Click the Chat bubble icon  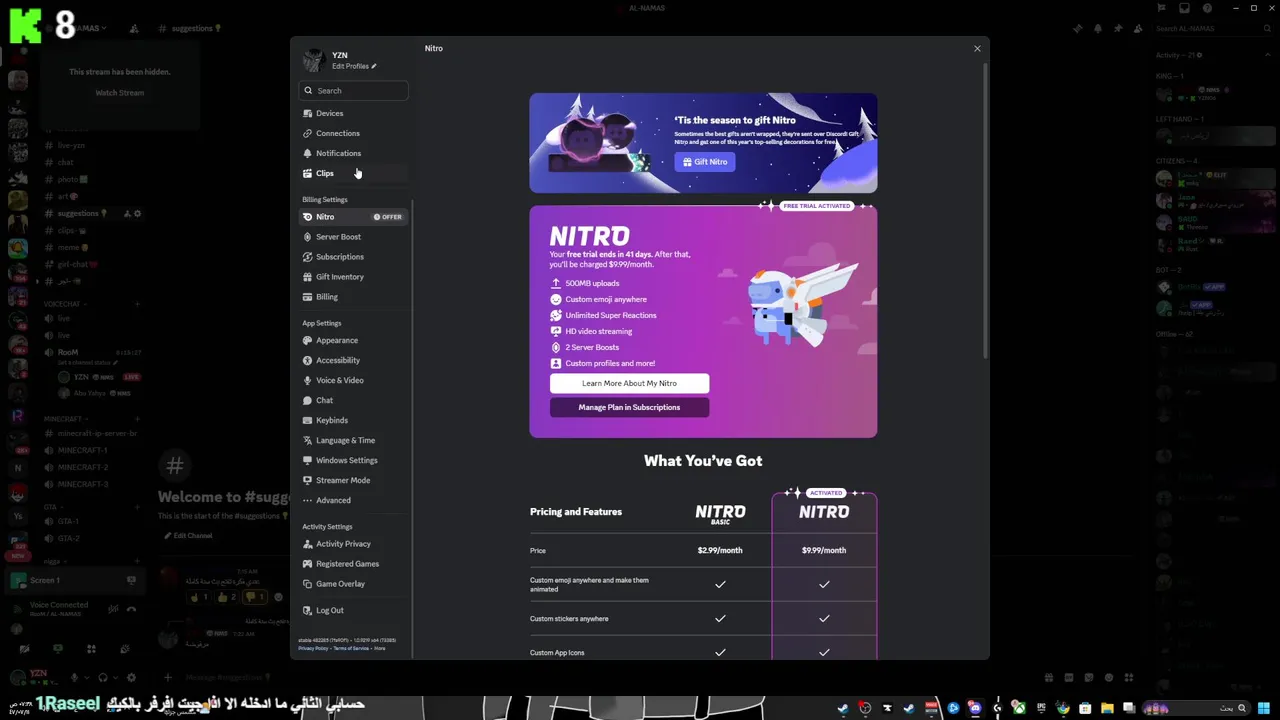(307, 400)
